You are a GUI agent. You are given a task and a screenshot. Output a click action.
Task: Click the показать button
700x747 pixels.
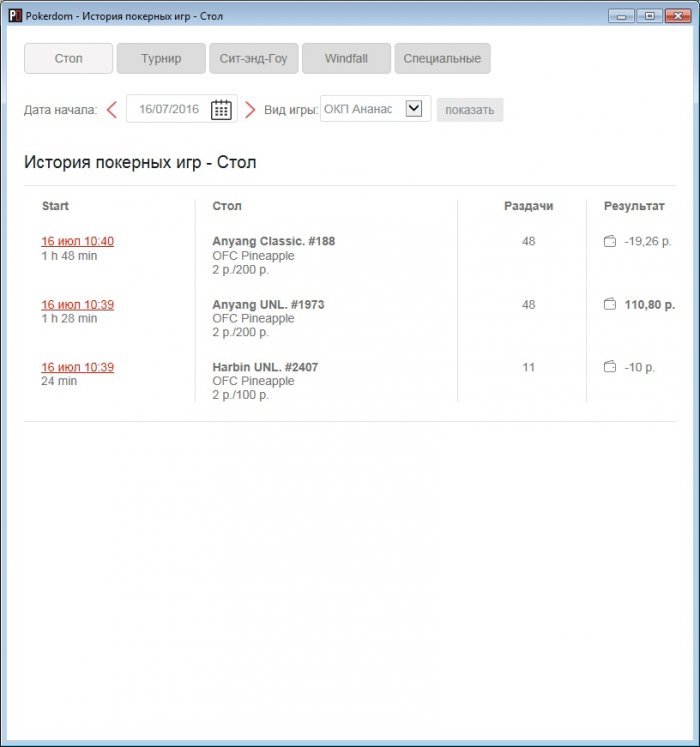(x=470, y=110)
